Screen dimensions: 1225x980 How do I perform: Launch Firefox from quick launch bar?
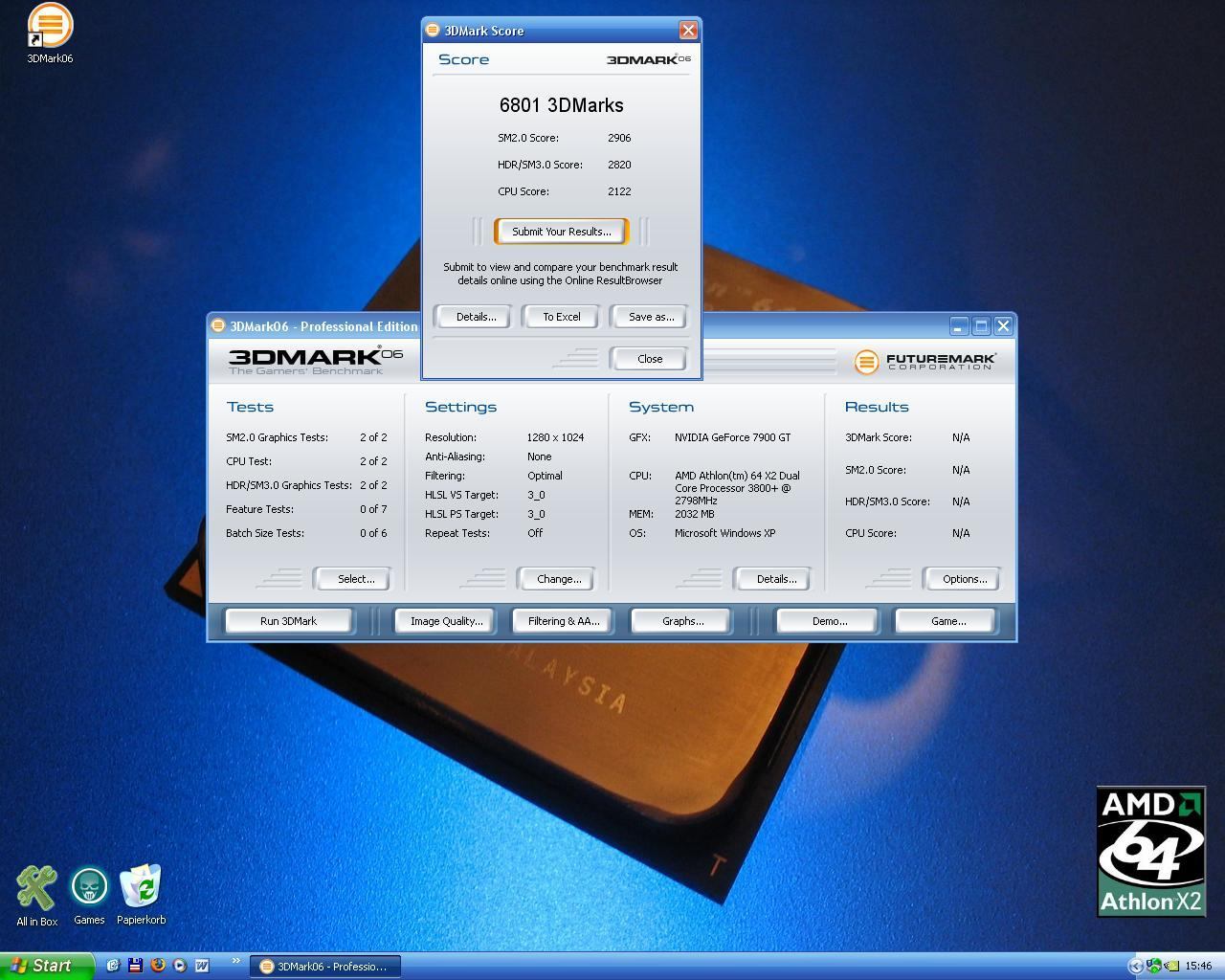click(158, 966)
